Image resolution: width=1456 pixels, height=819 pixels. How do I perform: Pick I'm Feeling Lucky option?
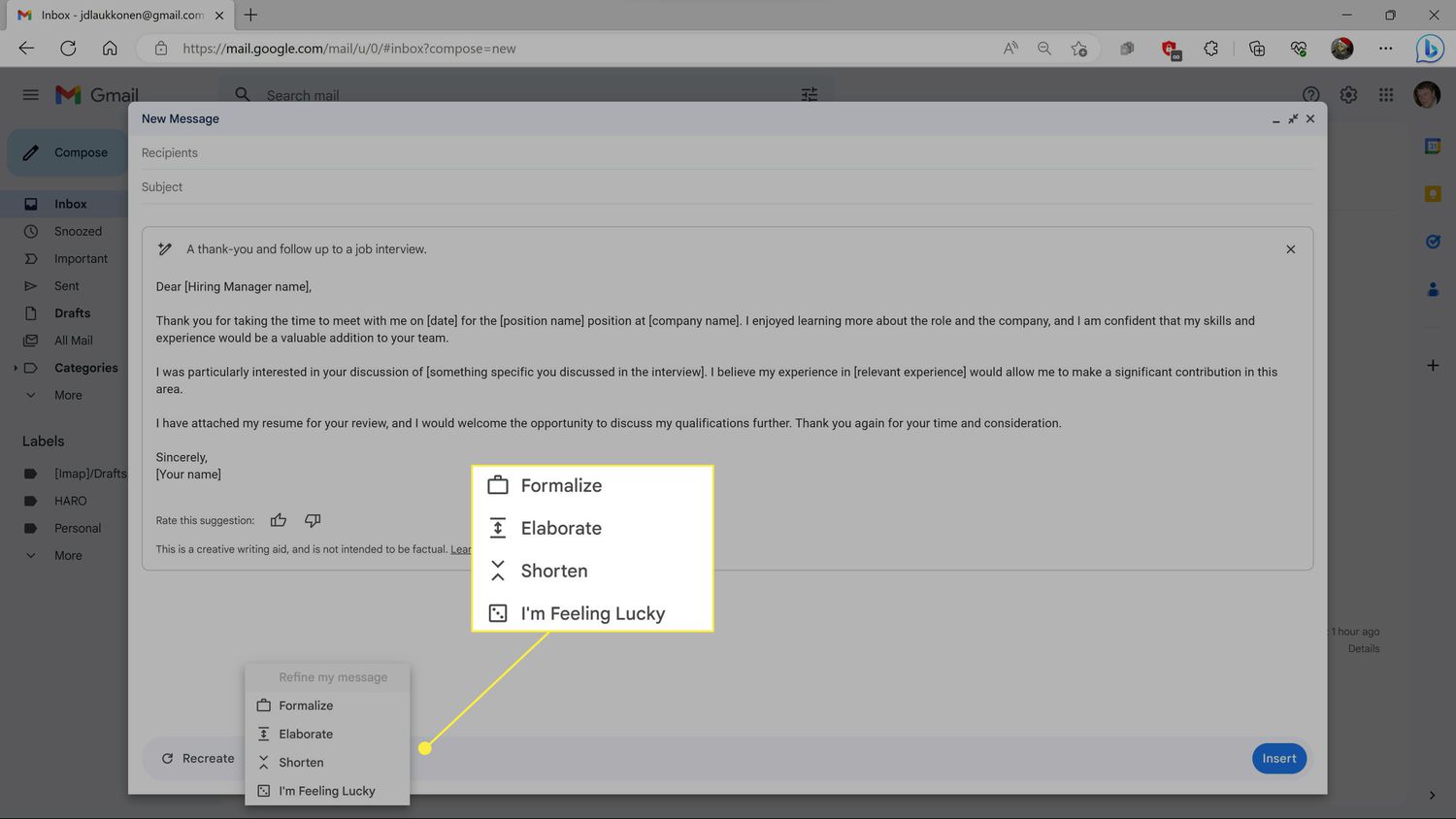[x=326, y=791]
